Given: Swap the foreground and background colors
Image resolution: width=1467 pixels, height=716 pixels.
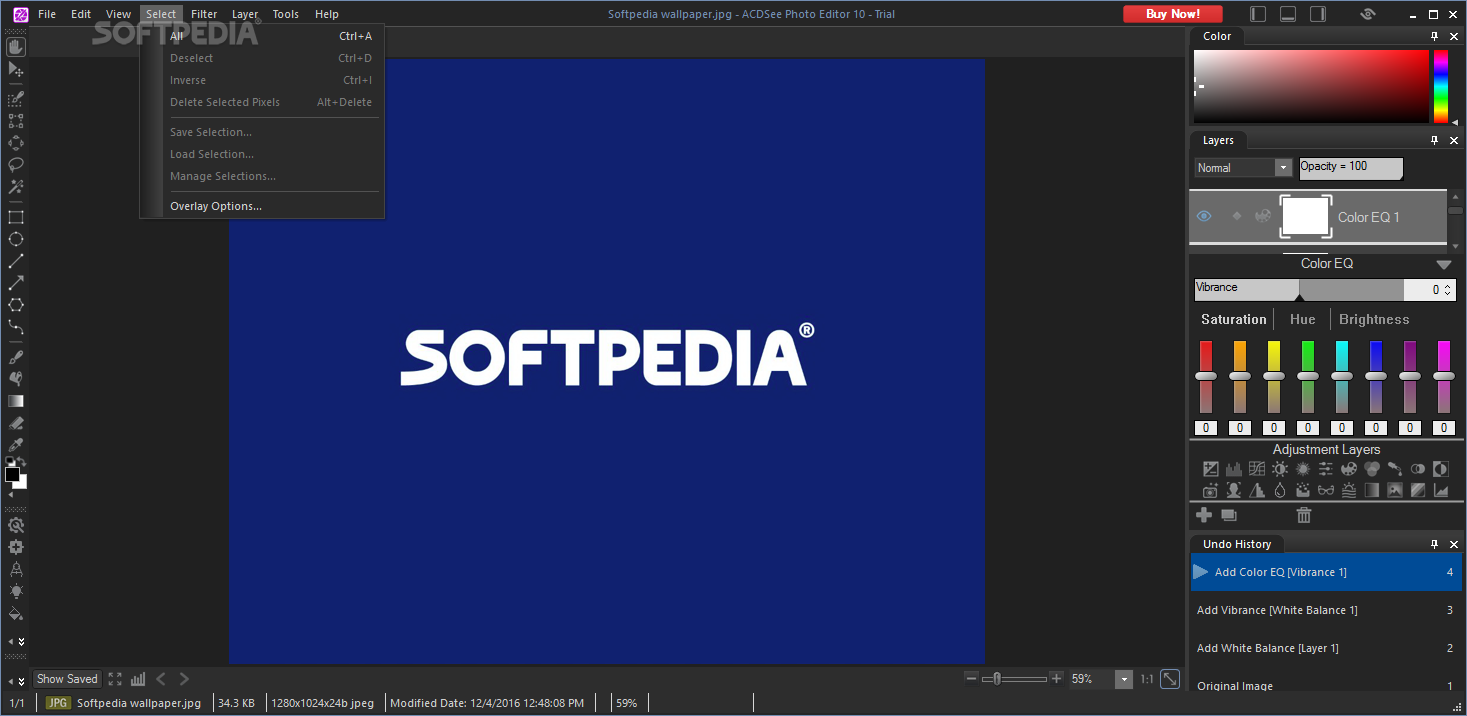Looking at the screenshot, I should click(x=22, y=462).
